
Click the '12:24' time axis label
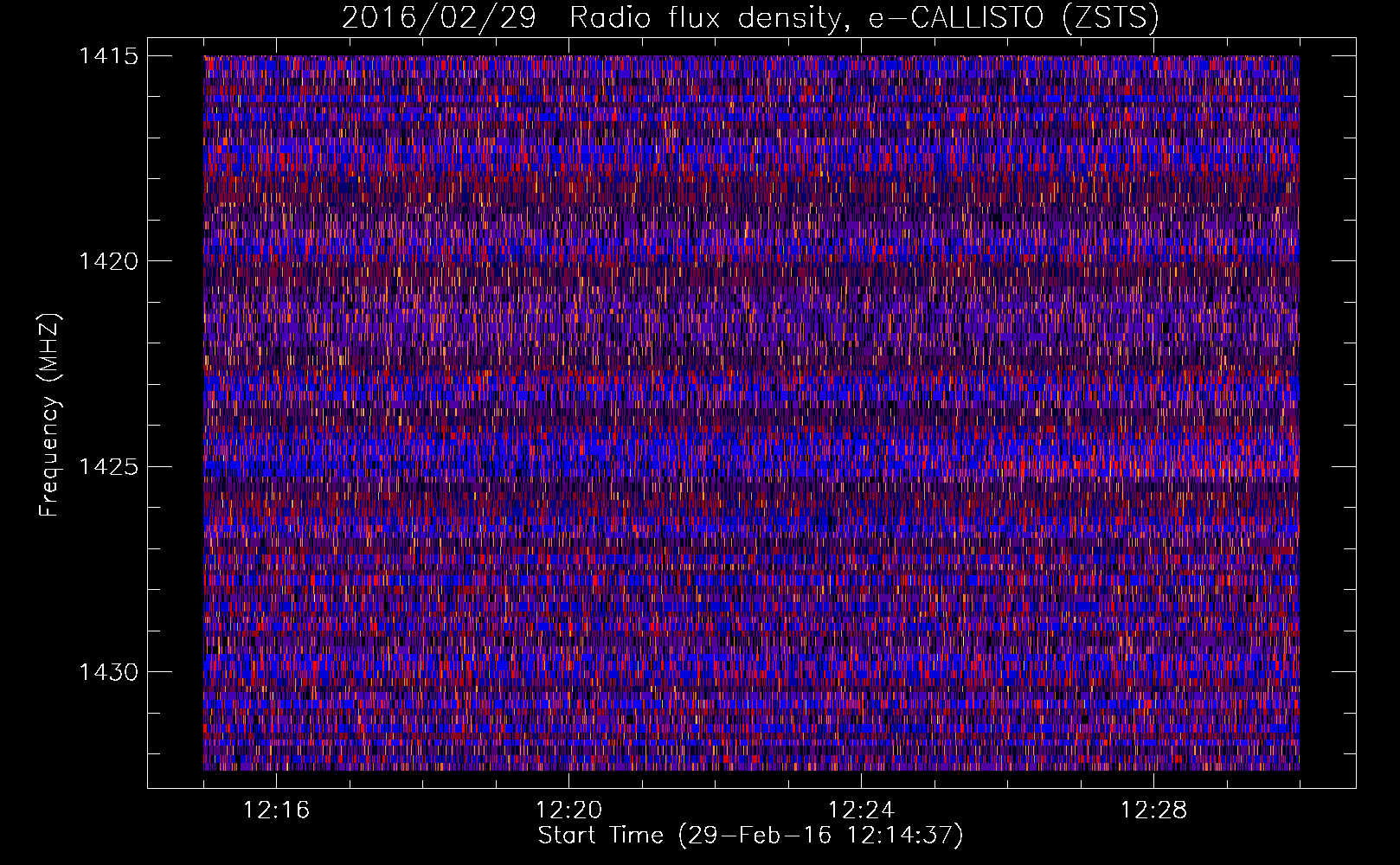coord(861,811)
